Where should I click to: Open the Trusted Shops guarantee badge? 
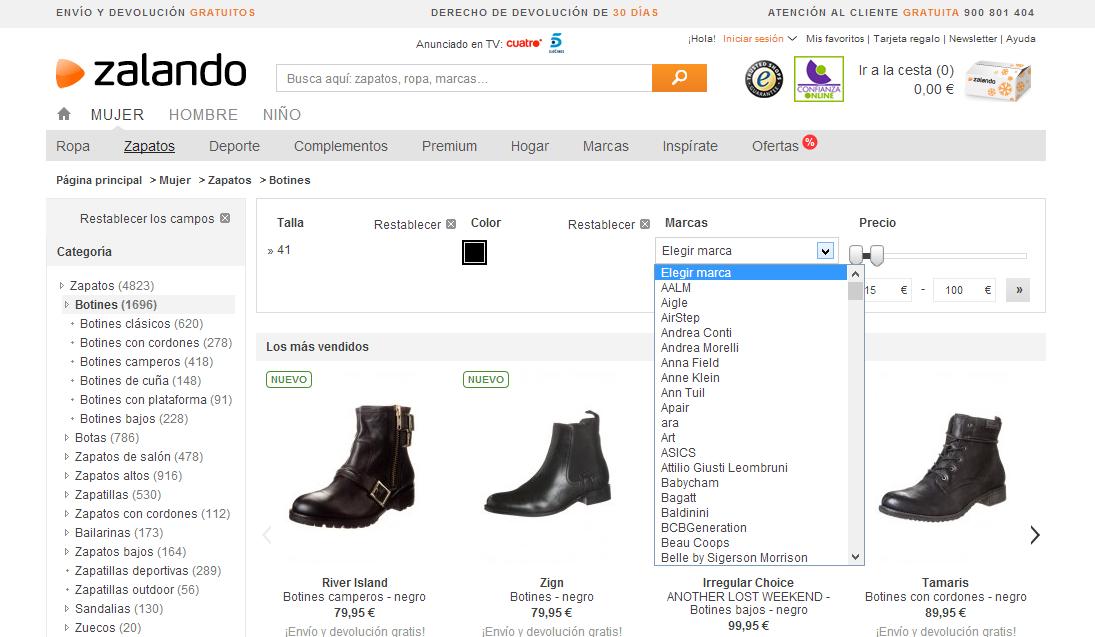pos(763,80)
